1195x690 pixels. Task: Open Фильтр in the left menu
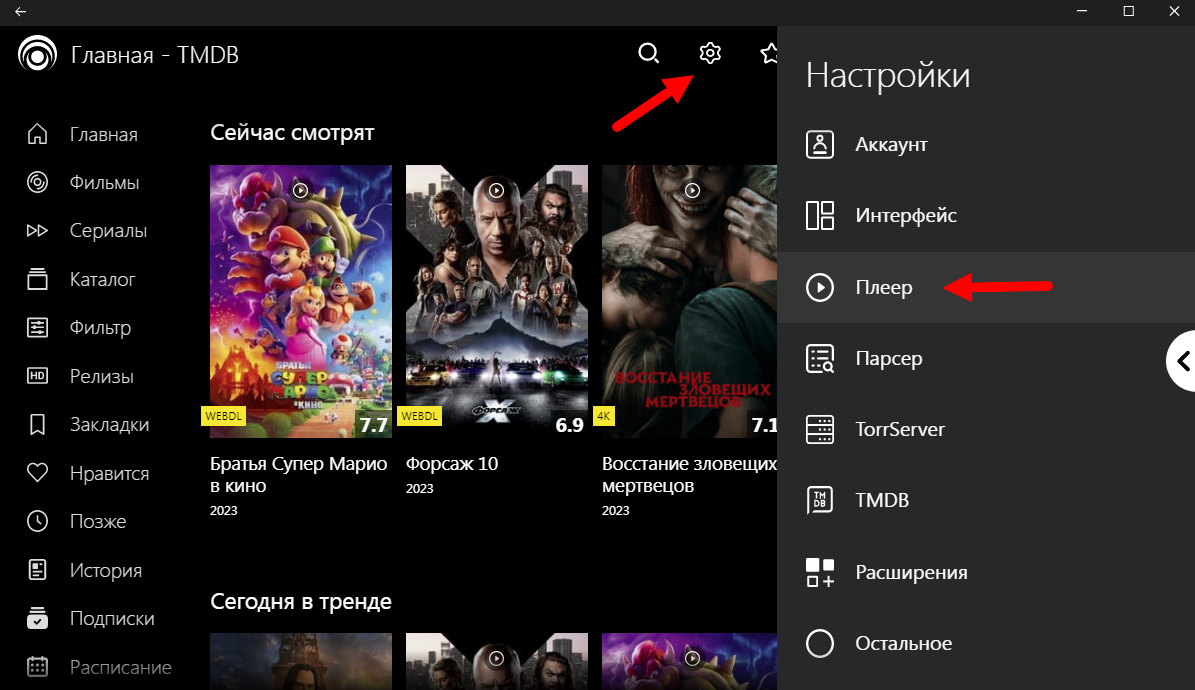[100, 327]
